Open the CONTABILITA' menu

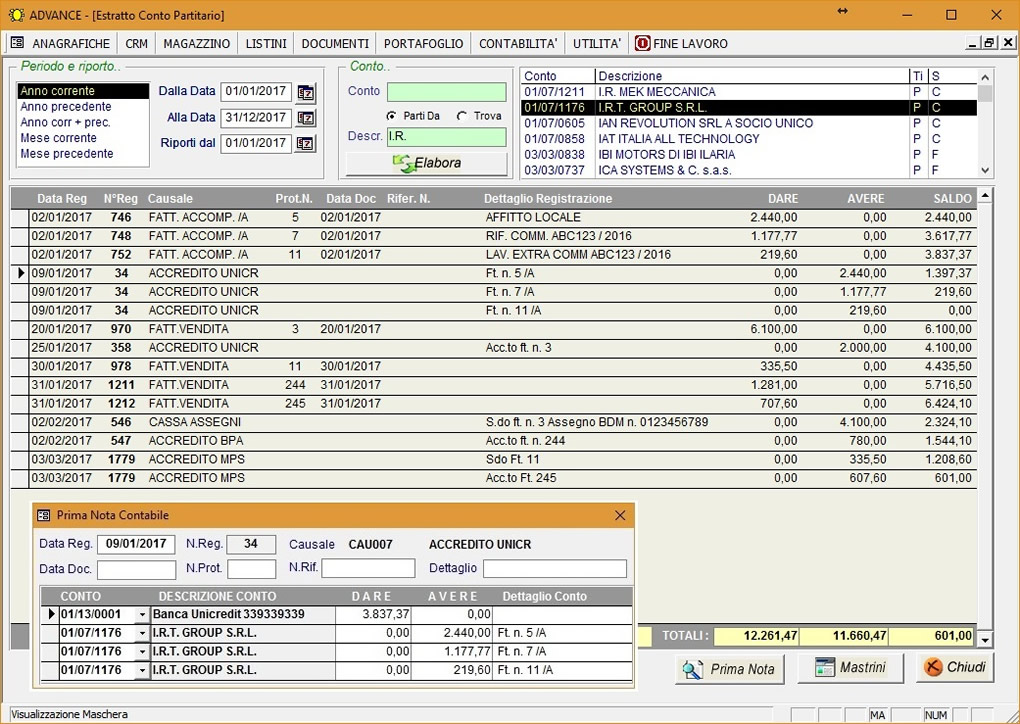coord(517,44)
